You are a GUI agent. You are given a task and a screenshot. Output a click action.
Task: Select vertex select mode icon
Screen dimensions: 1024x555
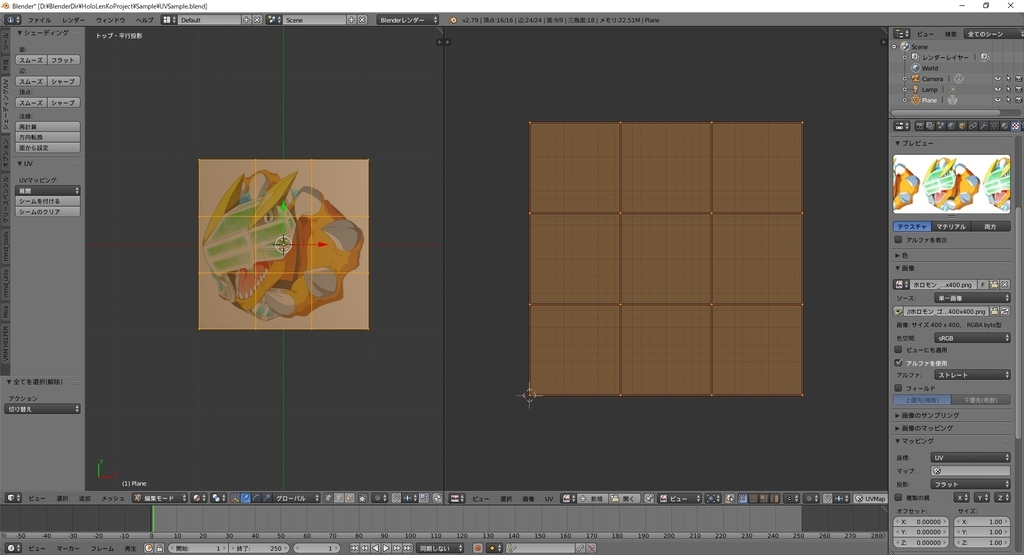(328, 498)
